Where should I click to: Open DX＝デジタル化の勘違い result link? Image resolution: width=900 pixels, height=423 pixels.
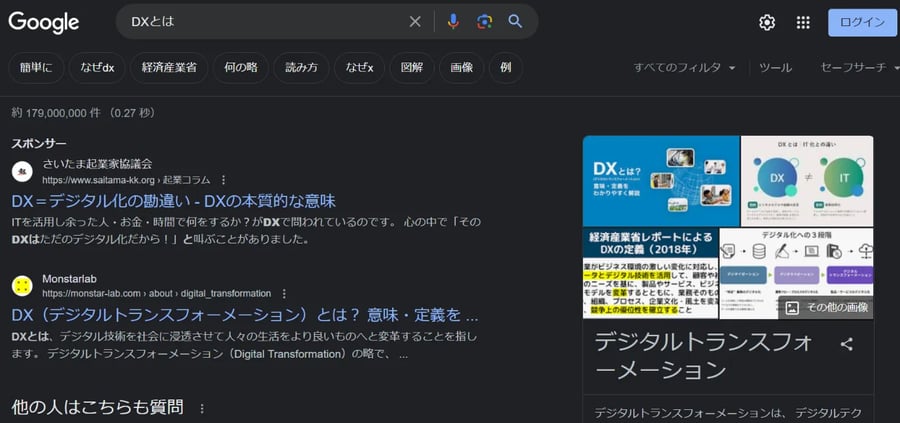(173, 201)
